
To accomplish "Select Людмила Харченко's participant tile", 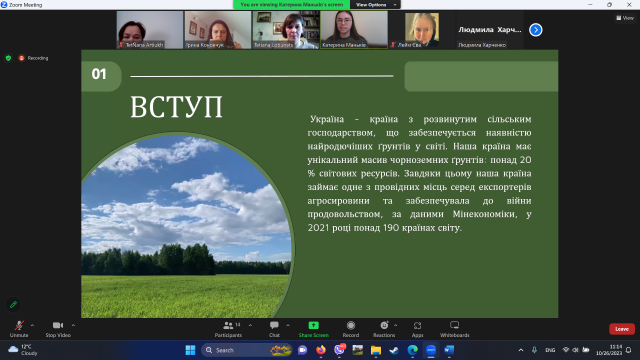I will (490, 30).
